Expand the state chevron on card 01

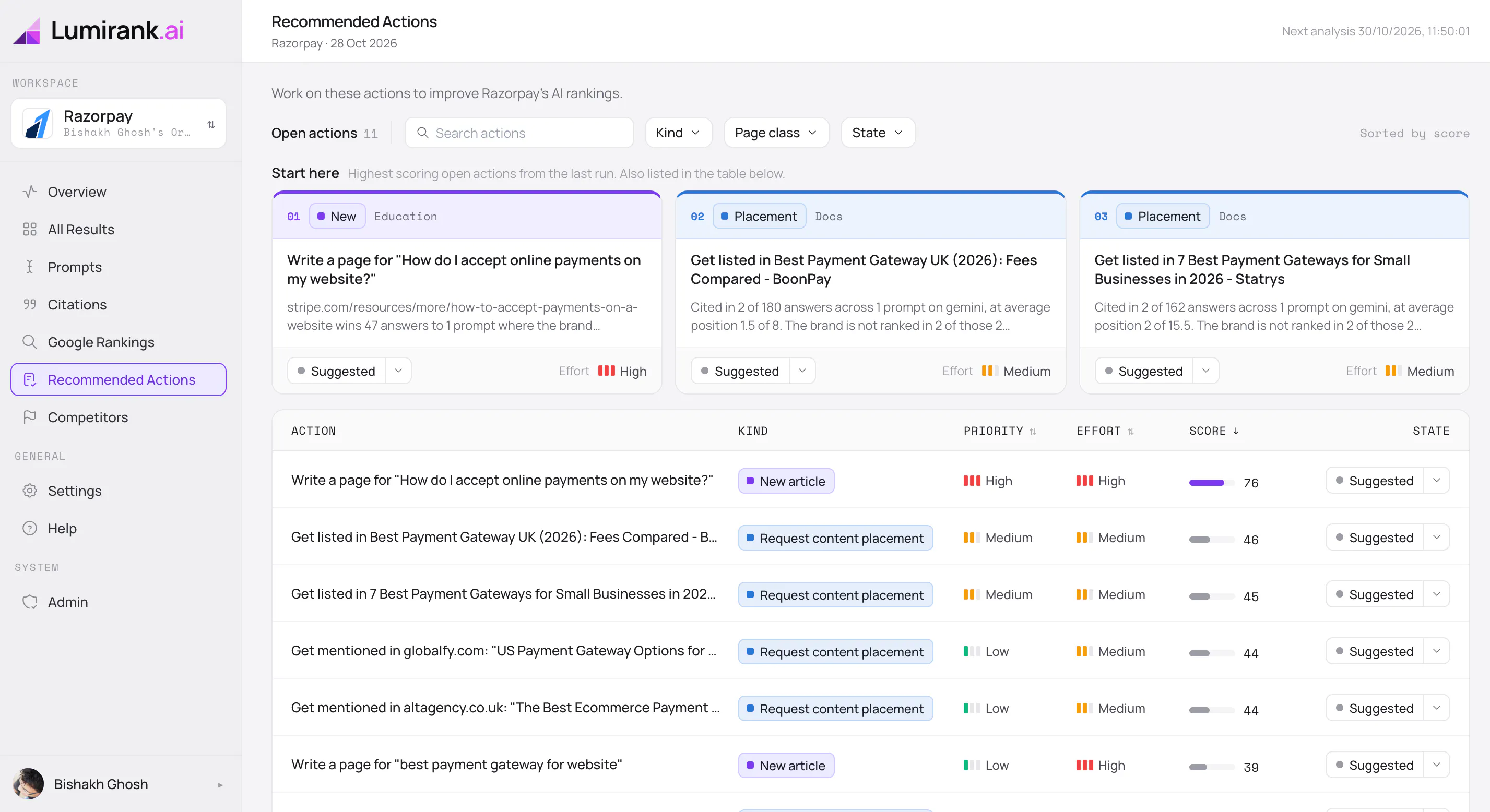click(398, 371)
